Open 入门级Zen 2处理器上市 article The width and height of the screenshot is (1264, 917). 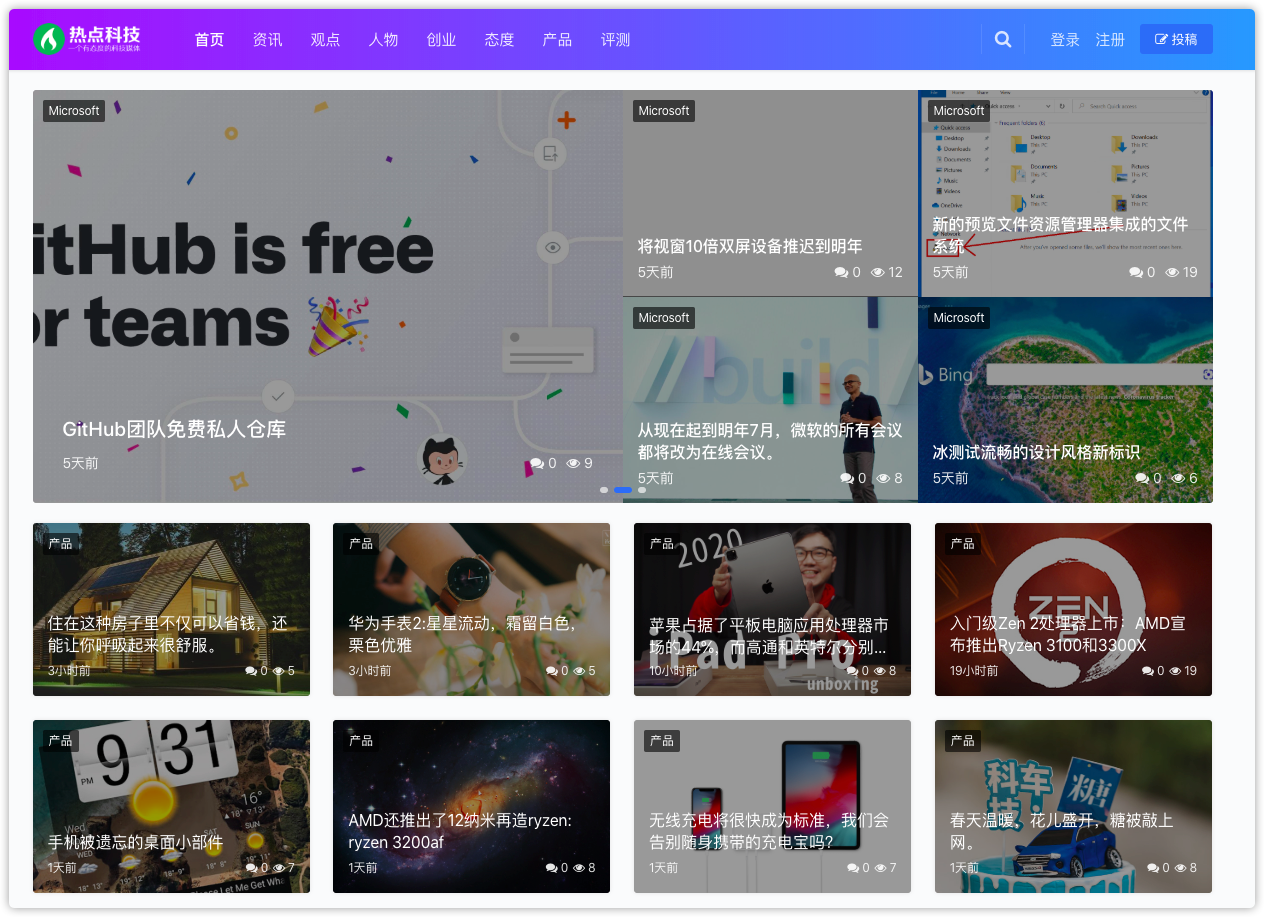coord(1068,634)
